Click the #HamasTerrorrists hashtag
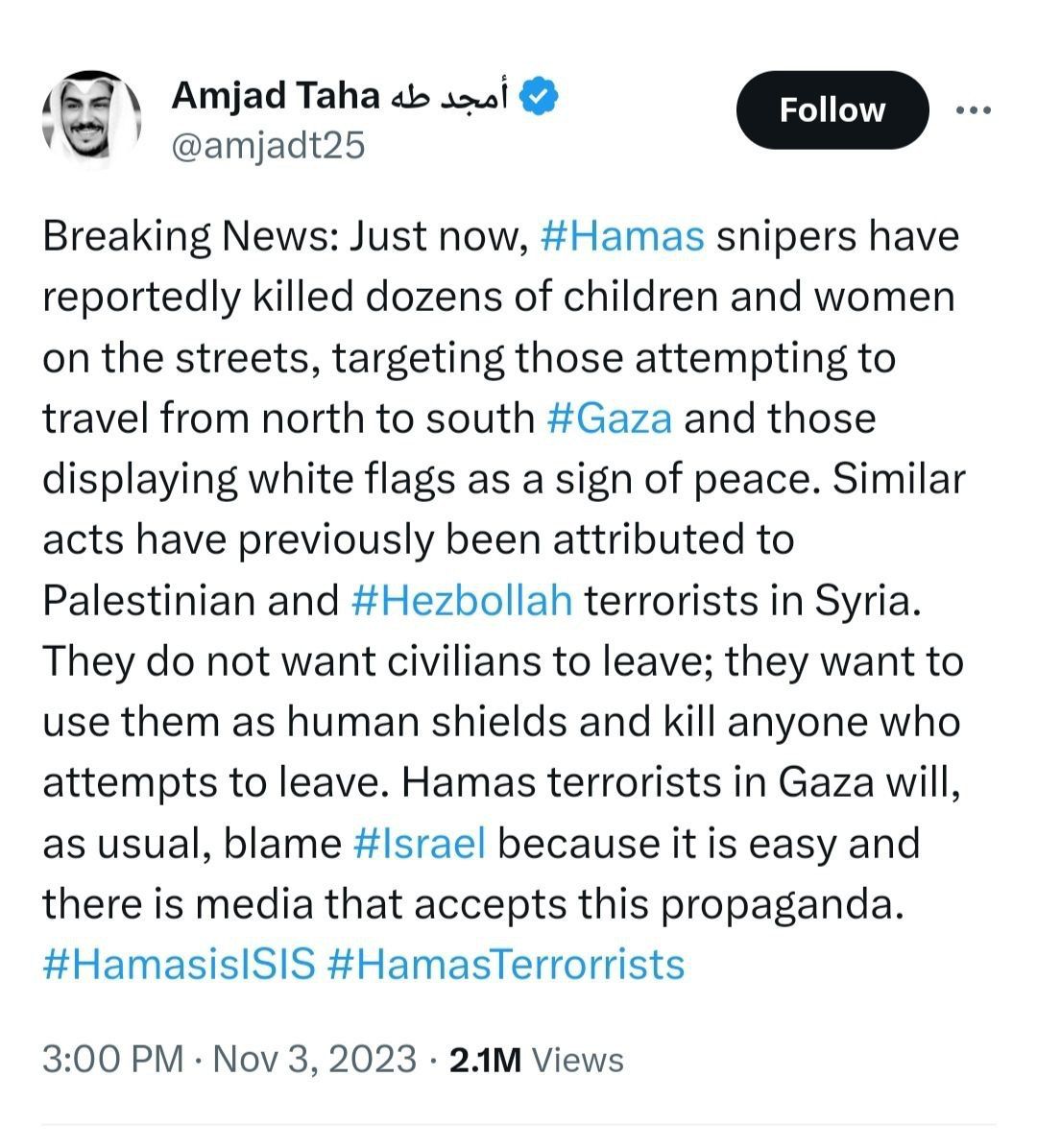 click(505, 965)
